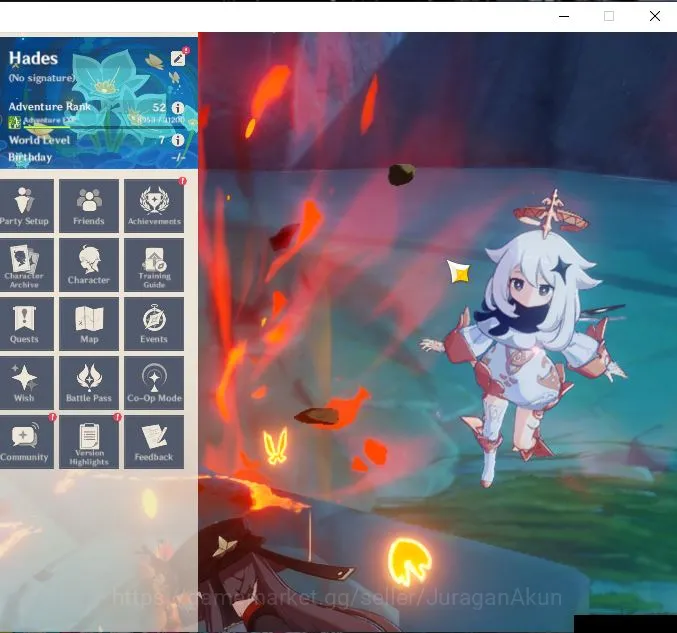The width and height of the screenshot is (677, 633).
Task: Open the Training Guide
Action: point(154,265)
